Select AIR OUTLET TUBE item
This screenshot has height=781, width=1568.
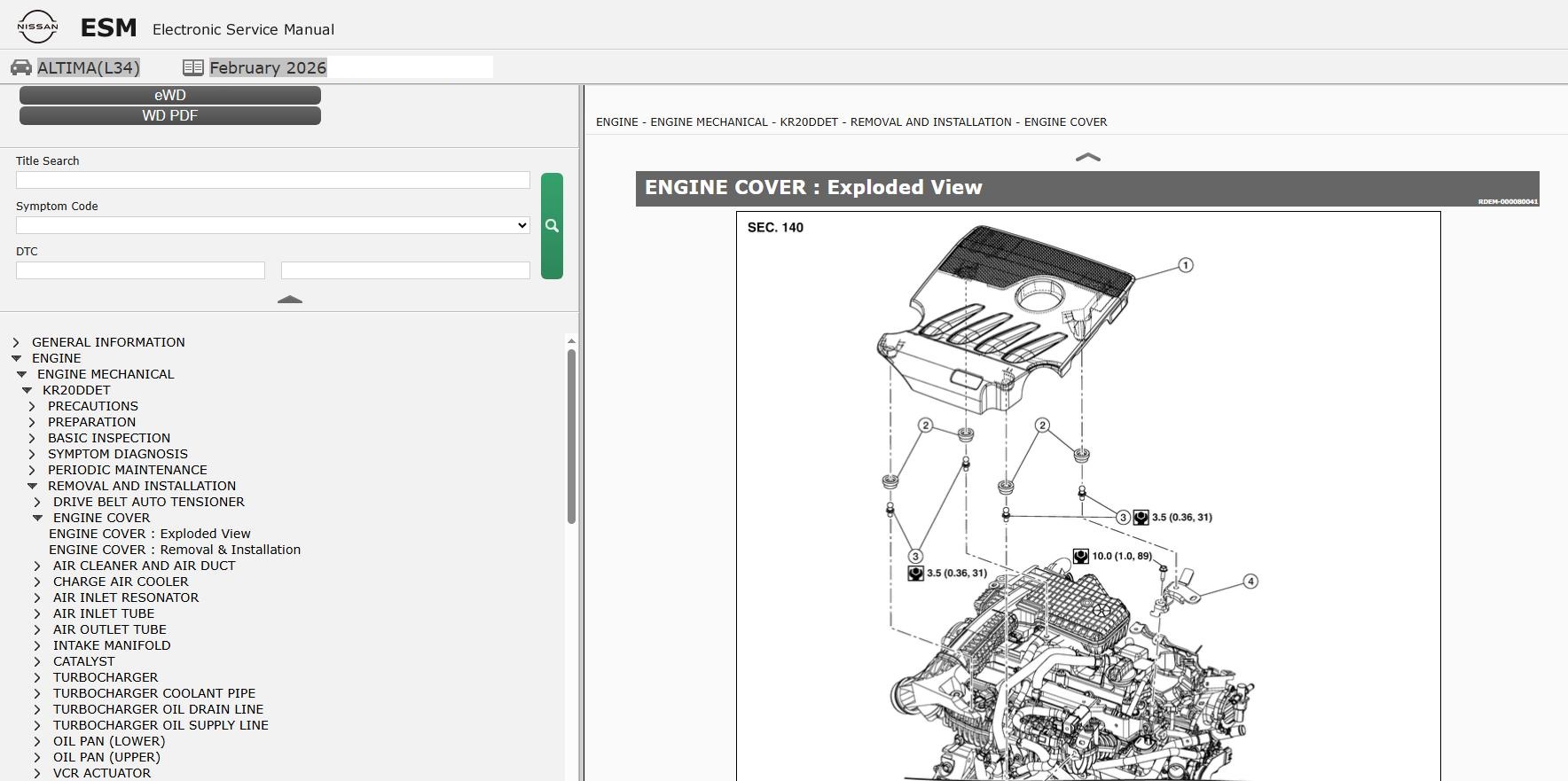pos(110,629)
